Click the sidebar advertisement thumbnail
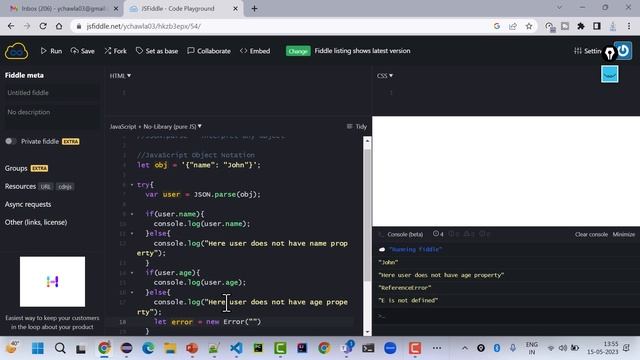Image resolution: width=640 pixels, height=360 pixels. point(52,281)
